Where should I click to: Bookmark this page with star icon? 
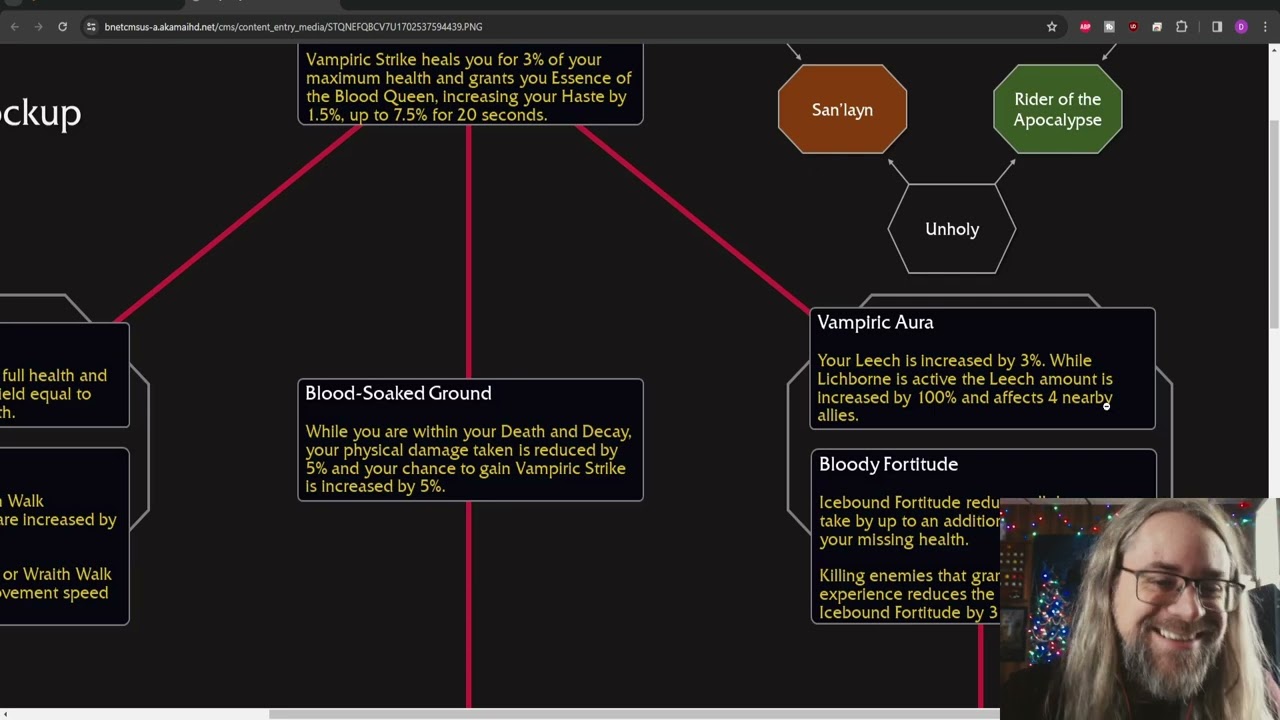(1051, 27)
